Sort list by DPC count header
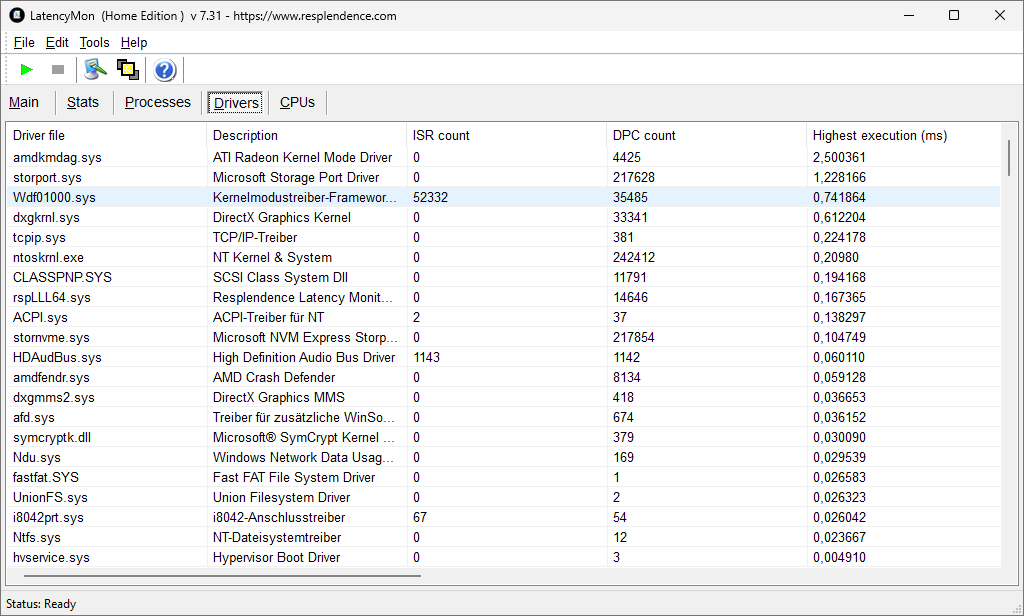 click(644, 135)
